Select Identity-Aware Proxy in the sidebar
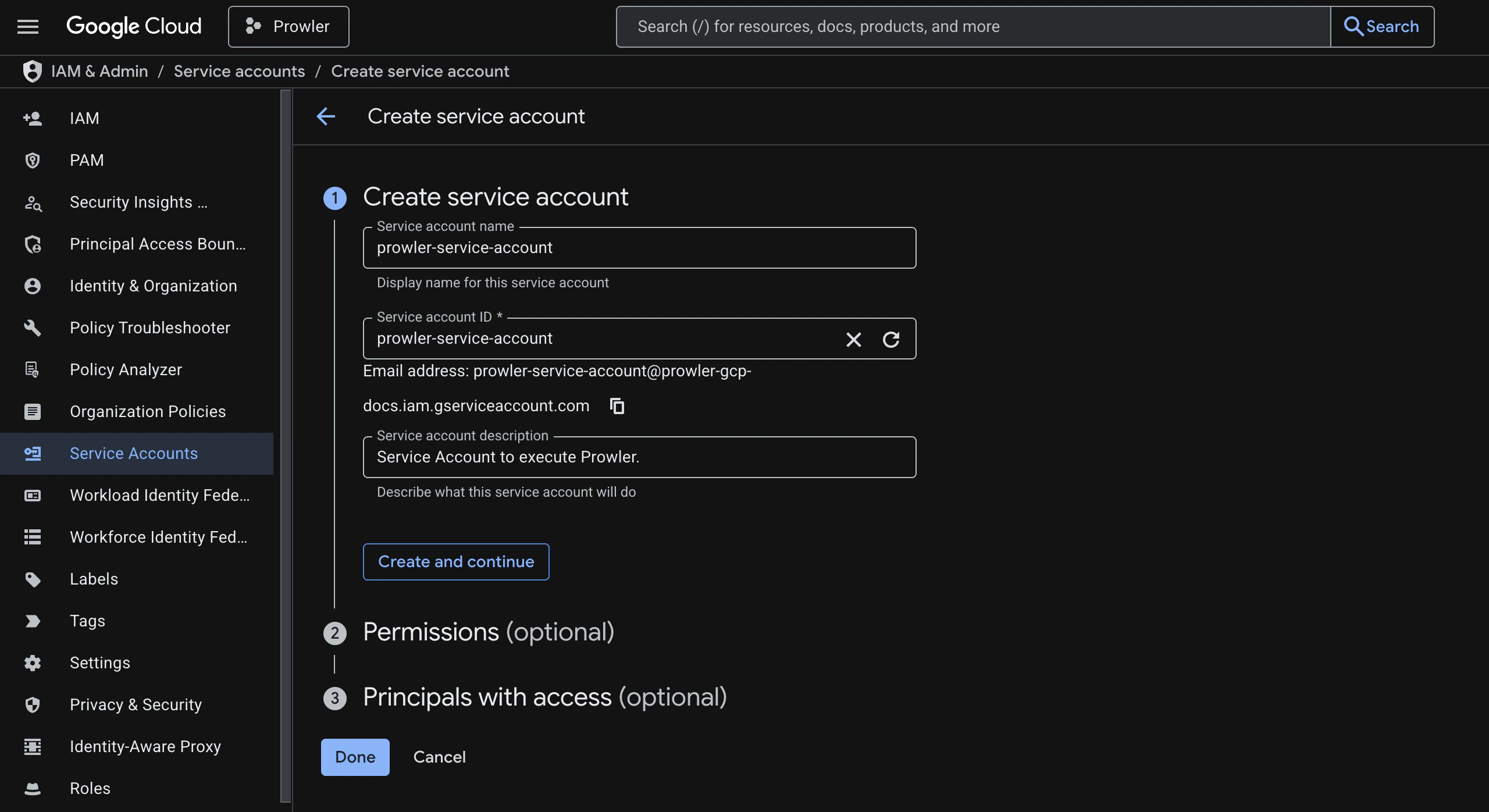Screen dimensions: 1489x812 pos(145,746)
